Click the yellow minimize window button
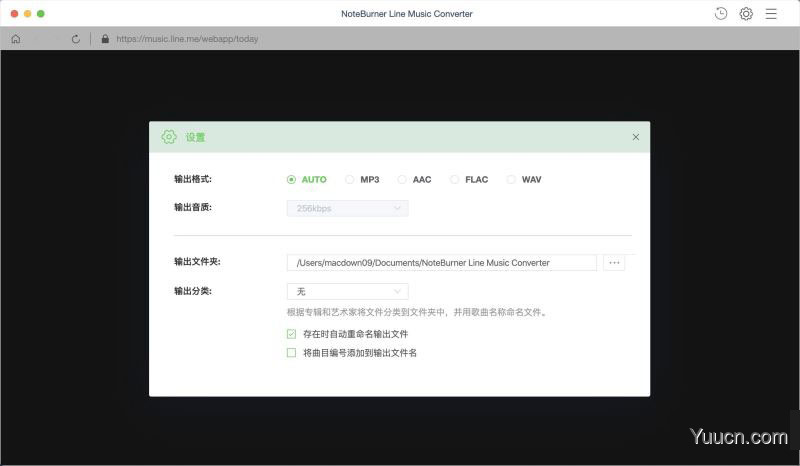Viewport: 800px width, 466px height. tap(28, 14)
